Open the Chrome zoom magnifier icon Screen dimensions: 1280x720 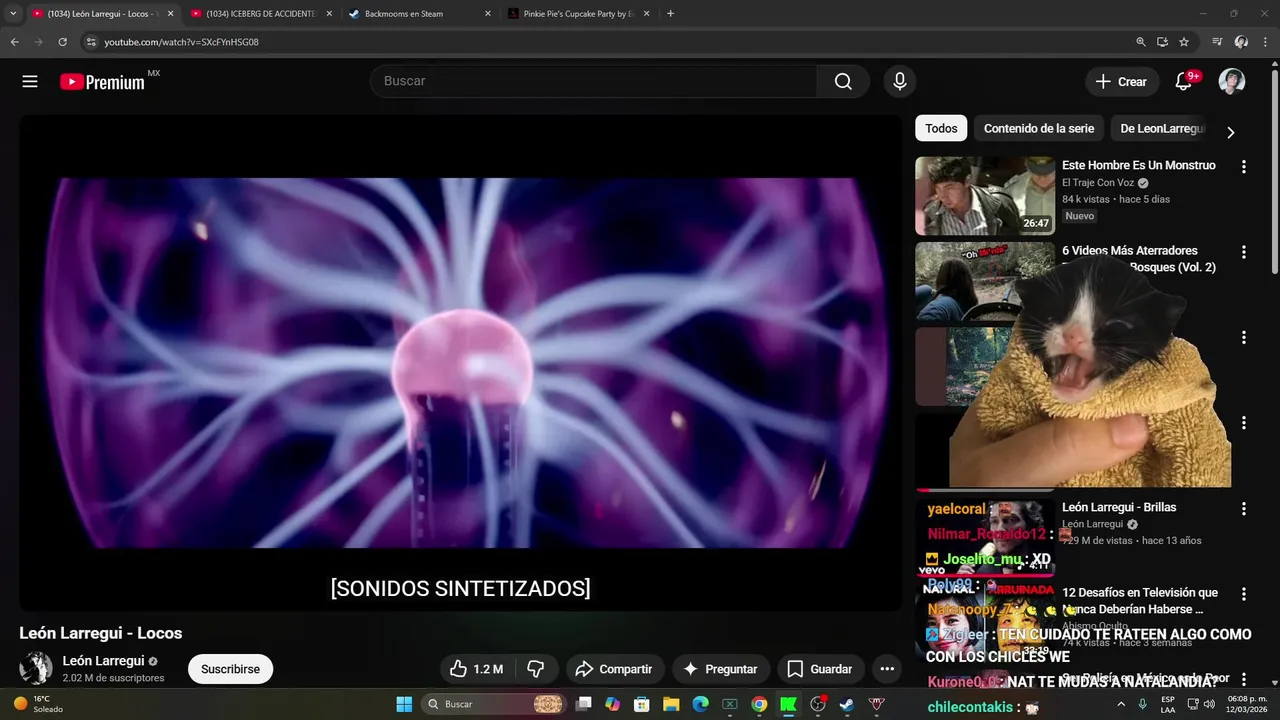1141,42
